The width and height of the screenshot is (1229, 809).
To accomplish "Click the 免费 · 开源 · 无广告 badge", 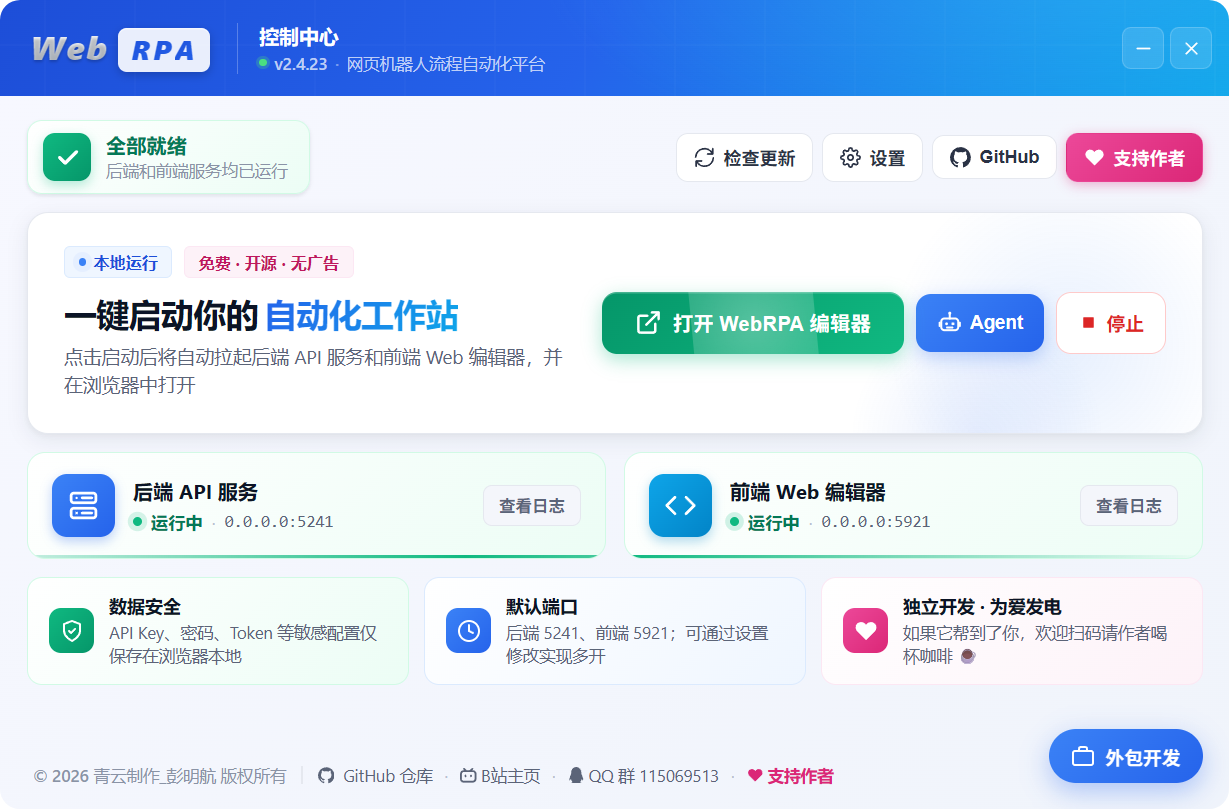I will [269, 263].
